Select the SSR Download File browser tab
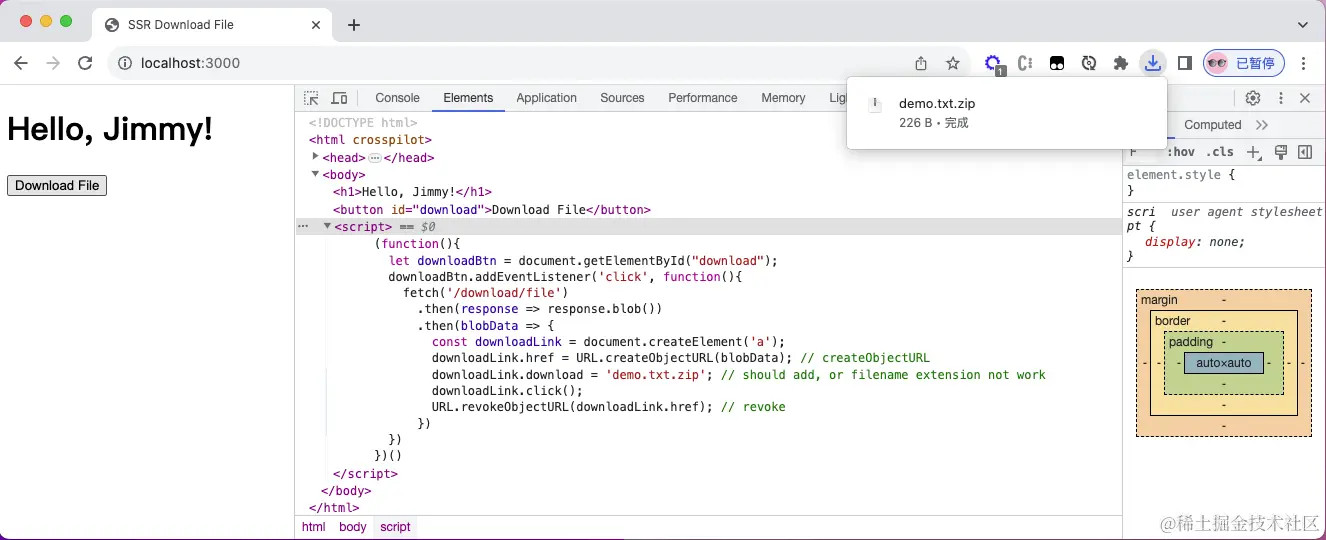This screenshot has height=540, width=1326. click(213, 25)
